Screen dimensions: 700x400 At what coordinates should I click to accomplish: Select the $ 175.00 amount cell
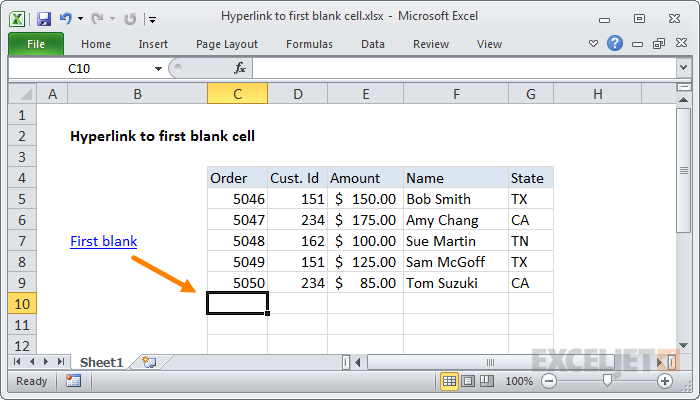(365, 220)
